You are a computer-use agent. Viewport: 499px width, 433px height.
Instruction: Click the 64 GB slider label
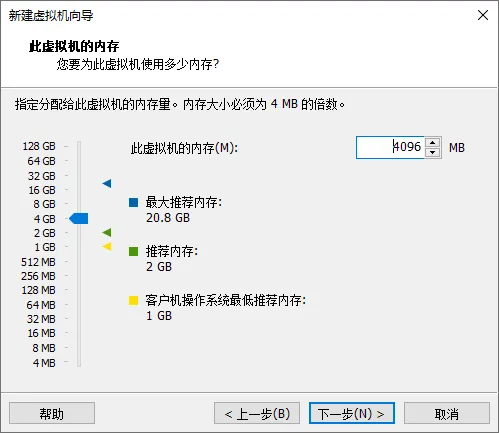[42, 161]
